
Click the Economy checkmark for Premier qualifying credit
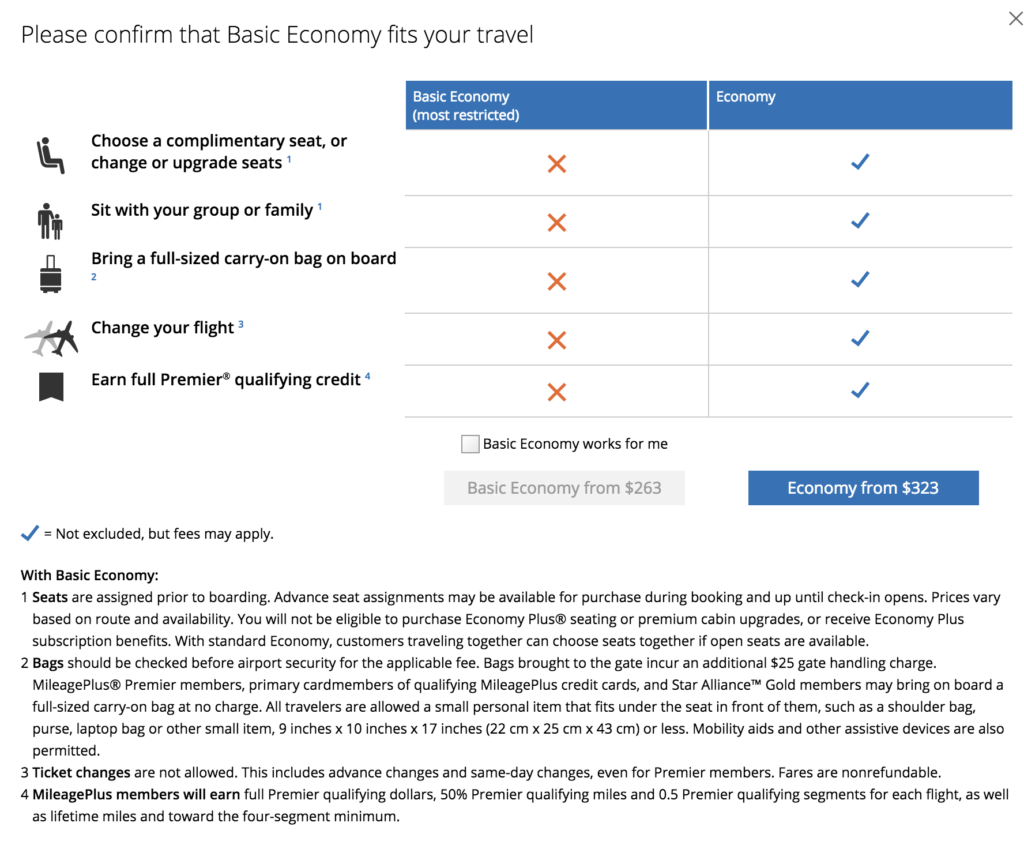pos(859,391)
